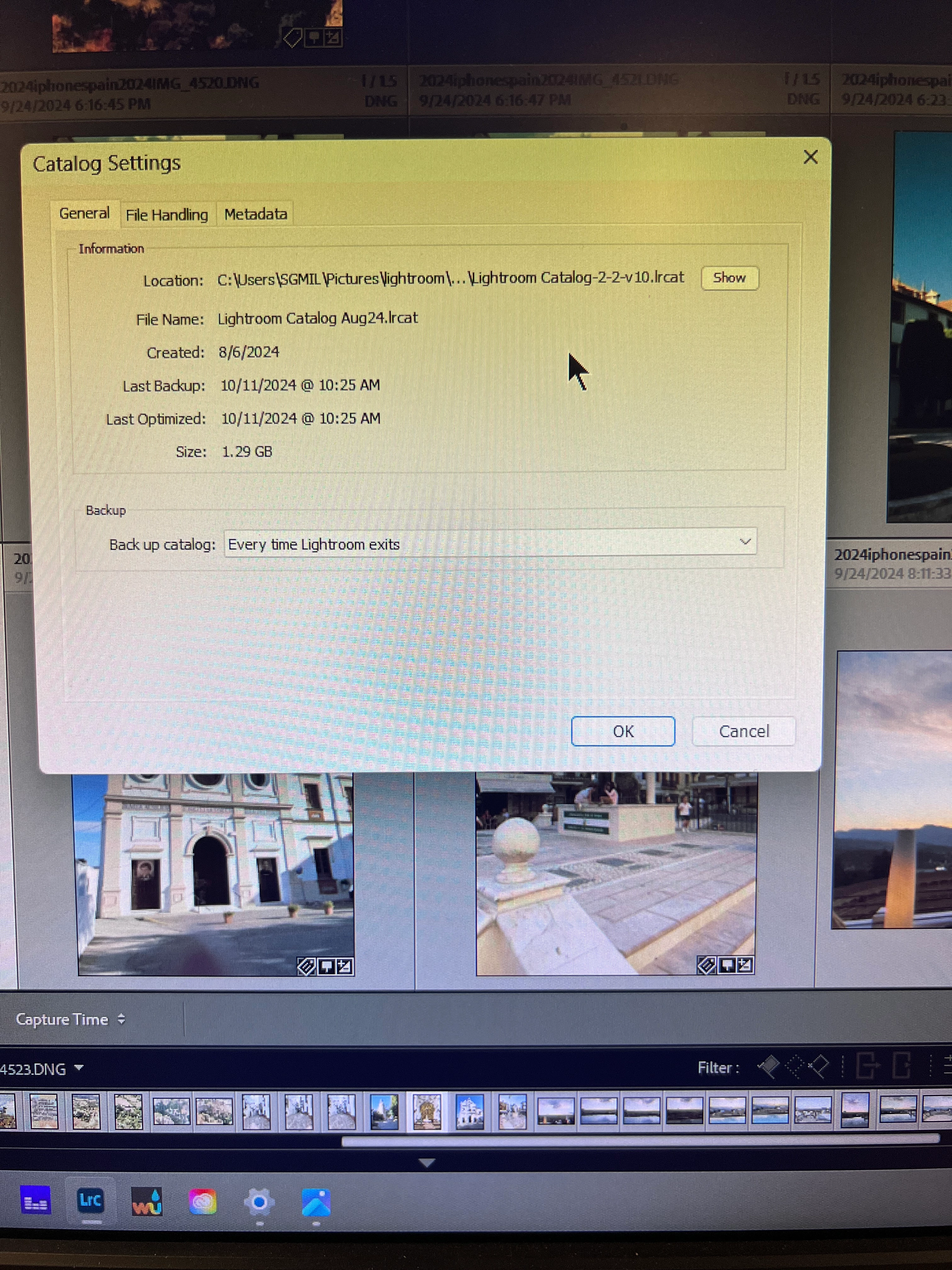Expand the filmstrip filename source dropdown
Image resolution: width=952 pixels, height=1270 pixels.
pos(79,1068)
